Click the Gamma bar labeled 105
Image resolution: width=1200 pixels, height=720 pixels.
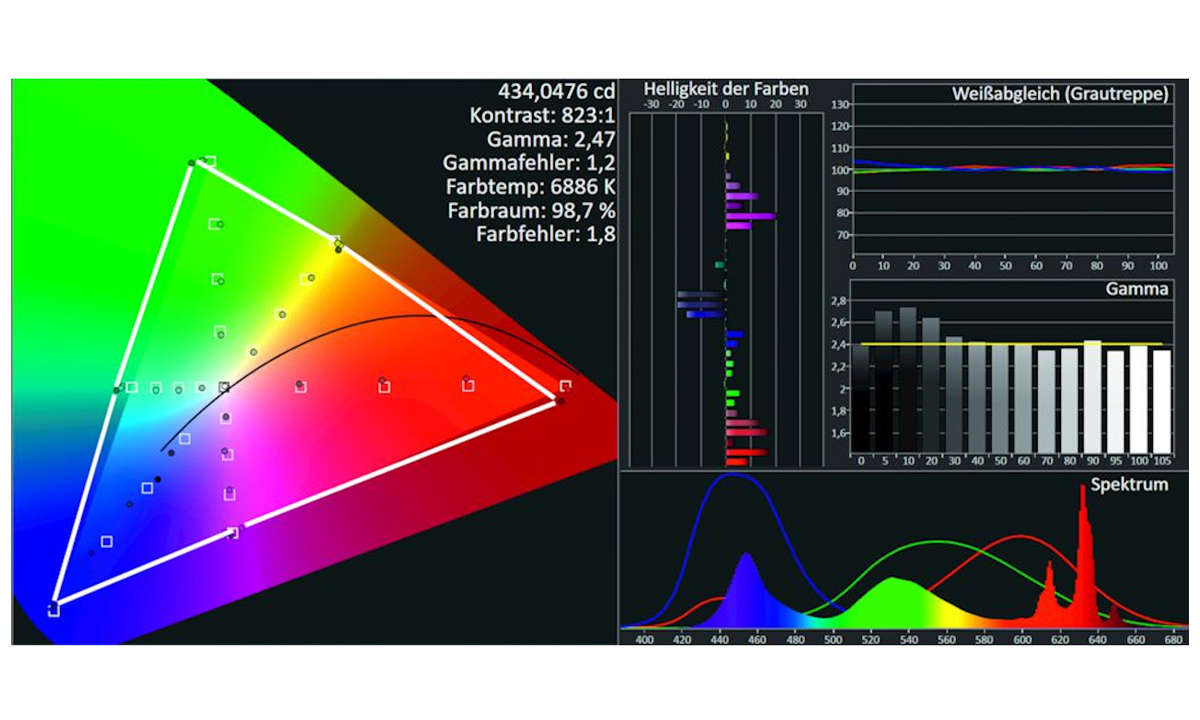pos(1162,400)
